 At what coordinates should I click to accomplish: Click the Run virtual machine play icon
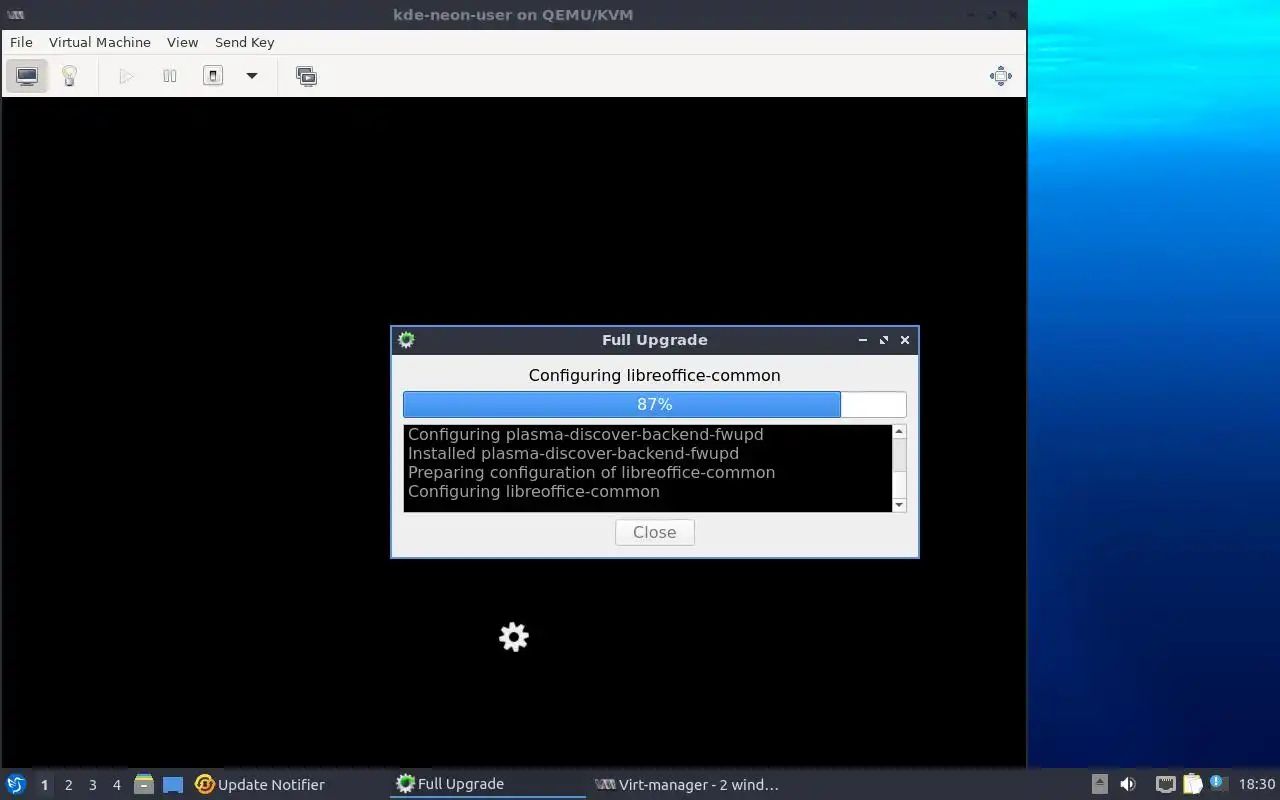pyautogui.click(x=126, y=76)
